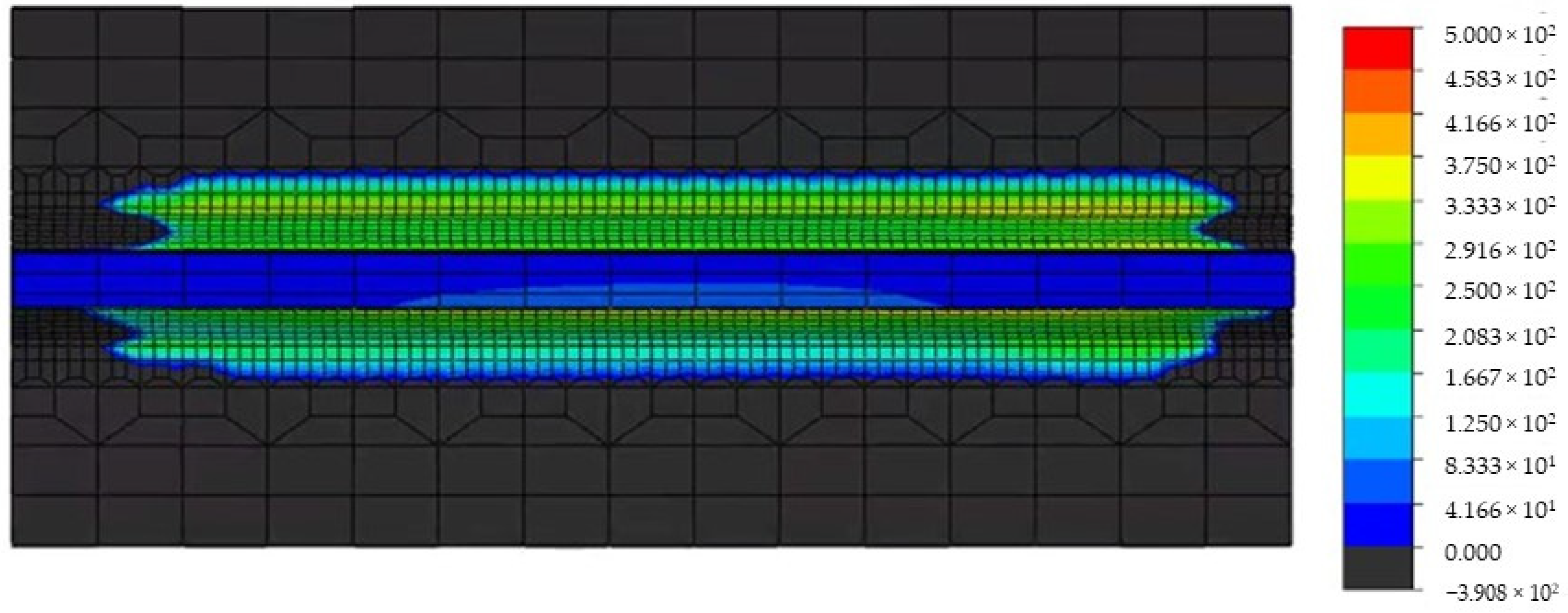The image size is (1568, 613).
Task: Select the upper green stress contour region
Action: [x=670, y=219]
